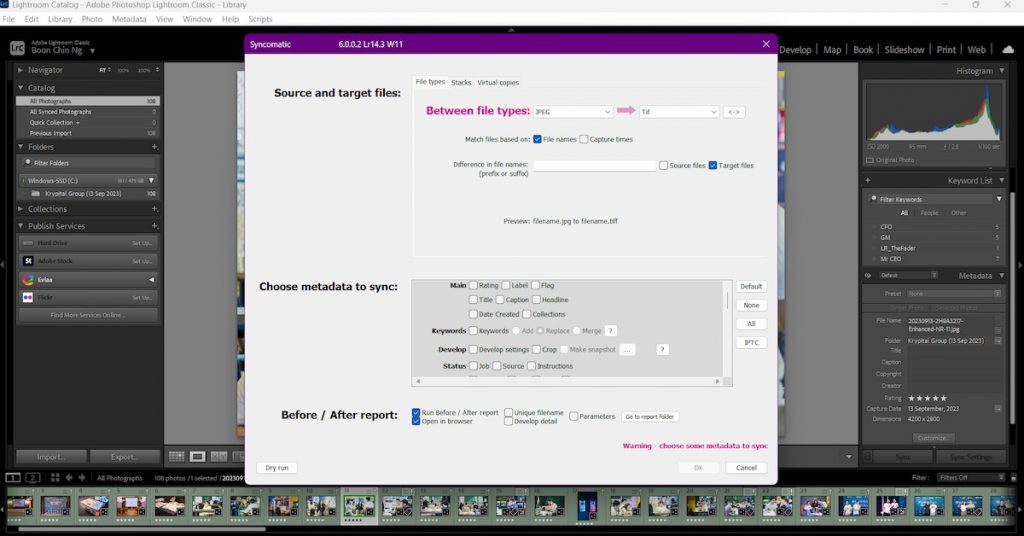Screen dimensions: 1024x536
Task: Expand the Navigator panel
Action: click(x=20, y=70)
